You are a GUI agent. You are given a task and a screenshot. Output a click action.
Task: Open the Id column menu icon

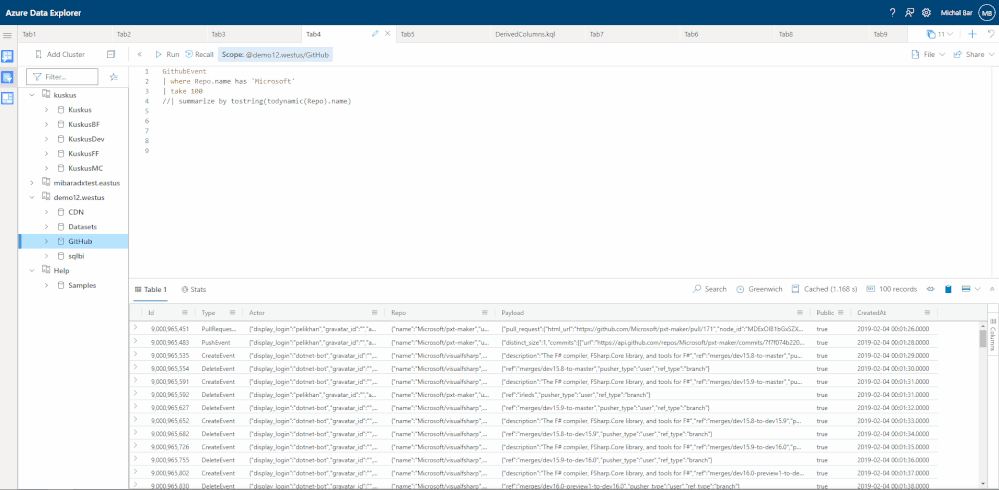click(x=185, y=313)
